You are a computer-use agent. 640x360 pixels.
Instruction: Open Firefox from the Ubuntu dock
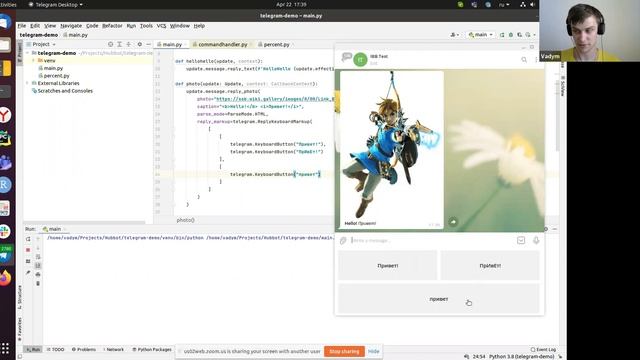(5, 278)
